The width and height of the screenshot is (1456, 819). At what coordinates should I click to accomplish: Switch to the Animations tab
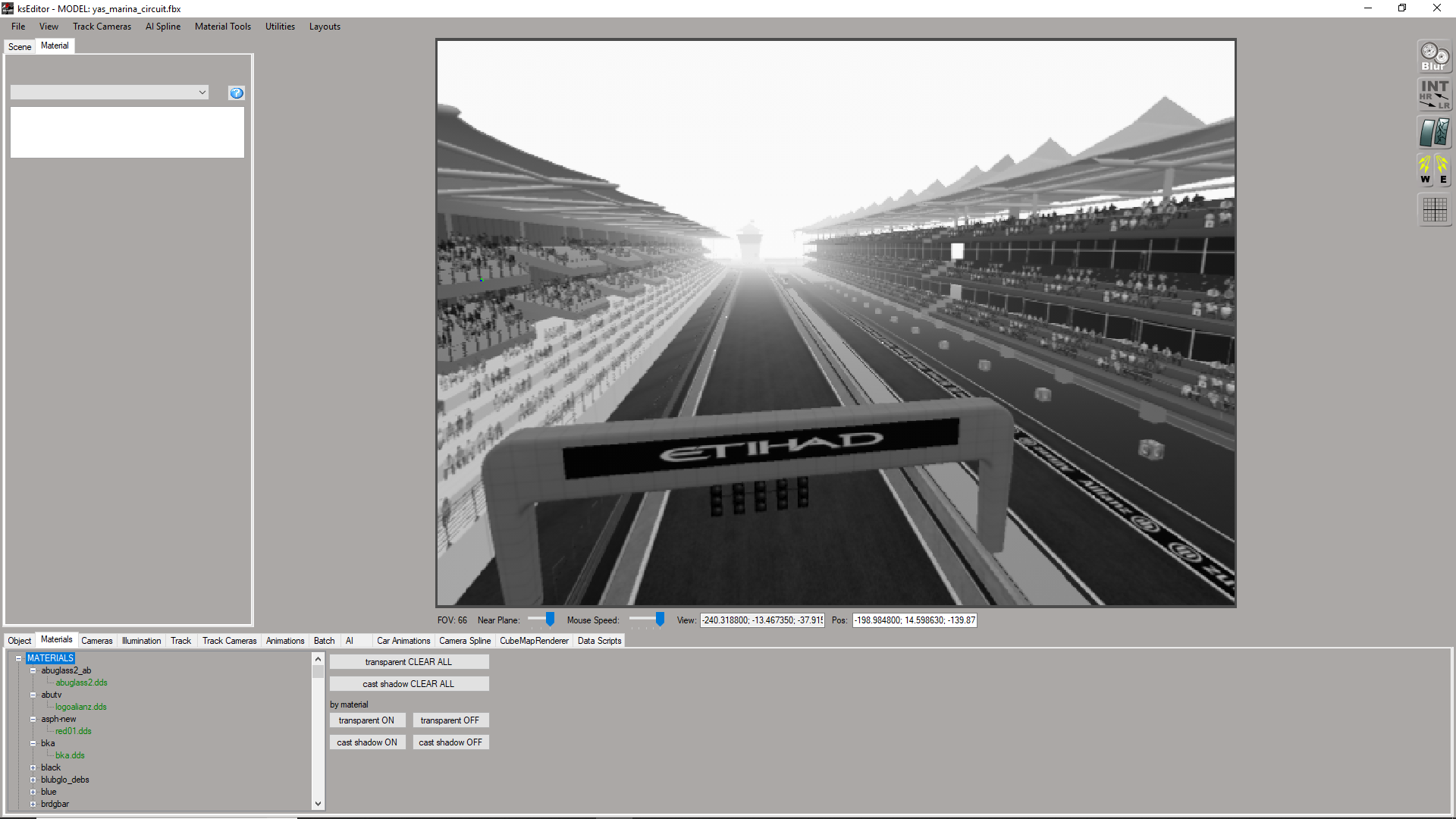[x=285, y=641]
